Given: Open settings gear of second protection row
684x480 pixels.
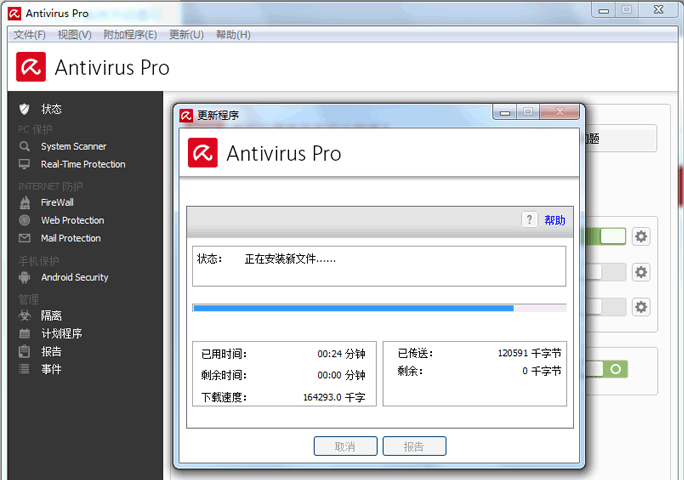Looking at the screenshot, I should click(641, 272).
